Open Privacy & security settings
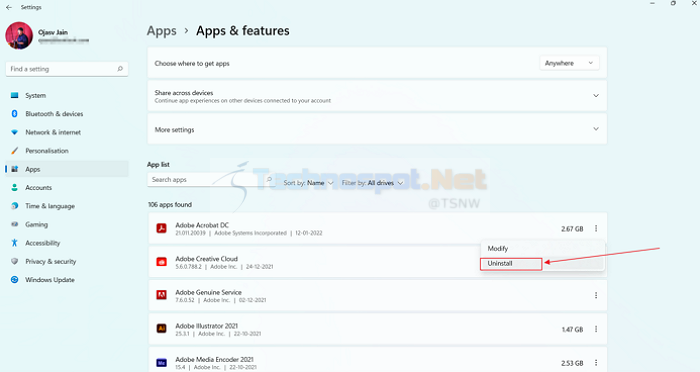Viewport: 700px width, 372px height. (x=67, y=261)
